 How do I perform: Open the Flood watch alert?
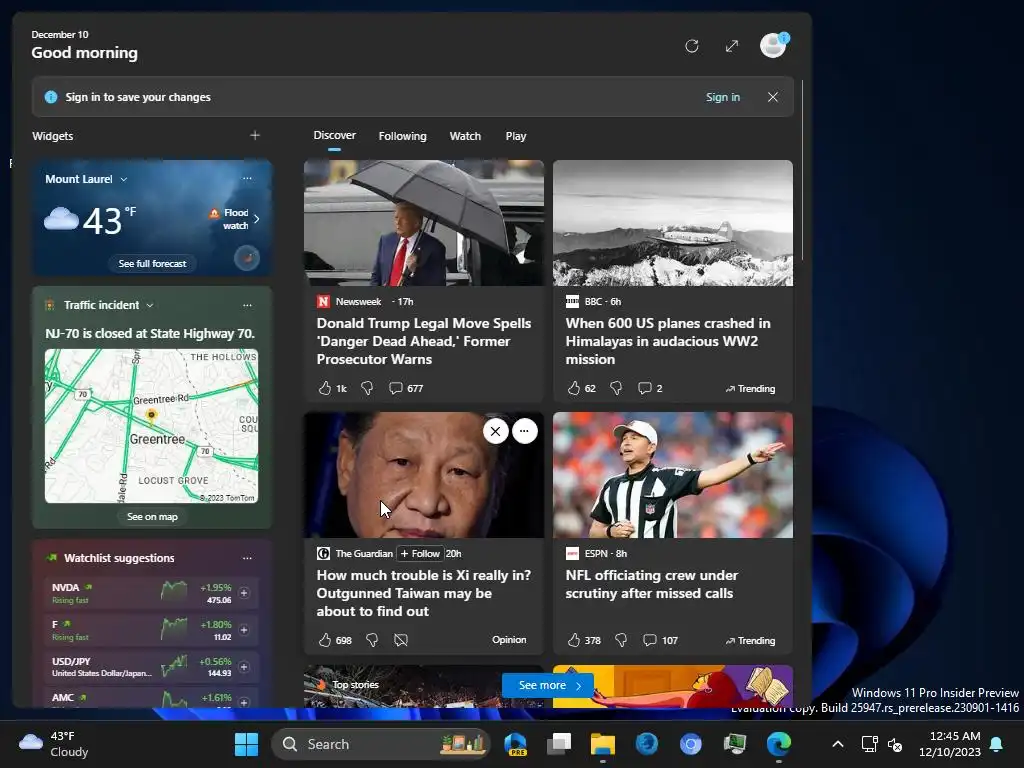(234, 219)
